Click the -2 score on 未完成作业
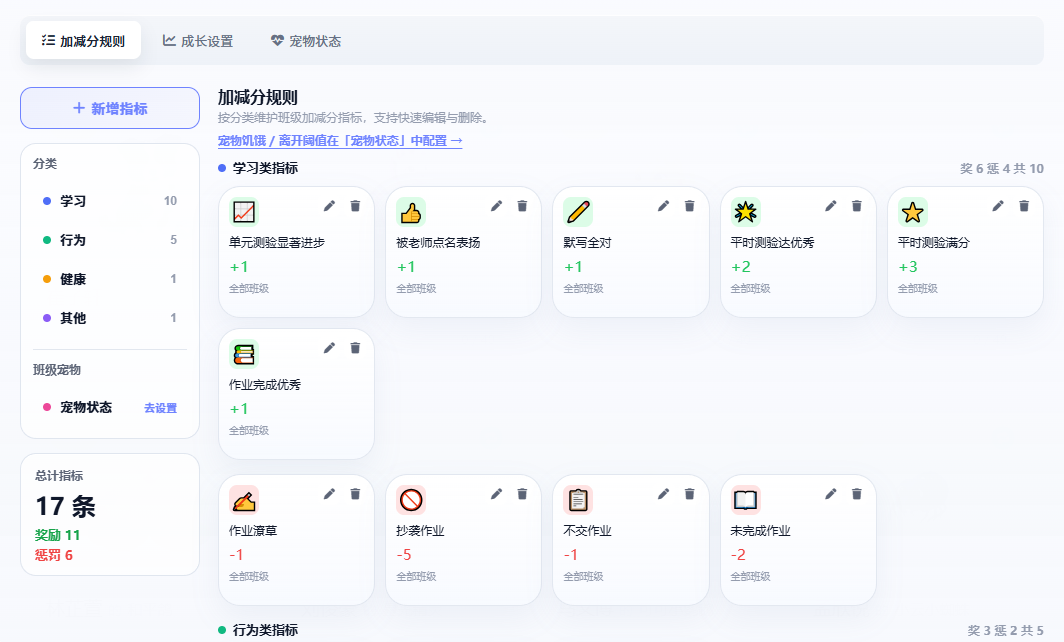This screenshot has width=1064, height=642. pos(738,554)
